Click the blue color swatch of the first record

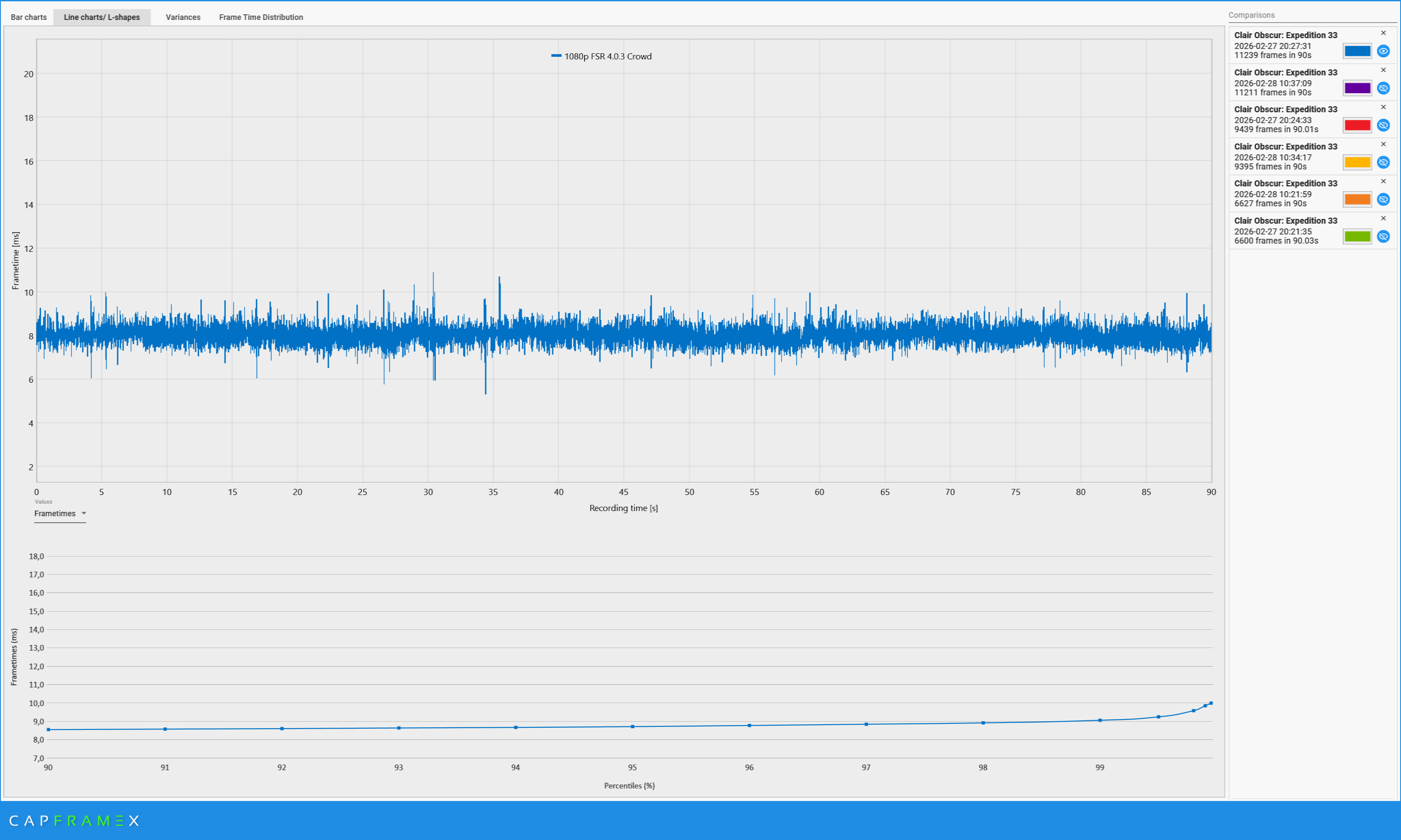1357,51
